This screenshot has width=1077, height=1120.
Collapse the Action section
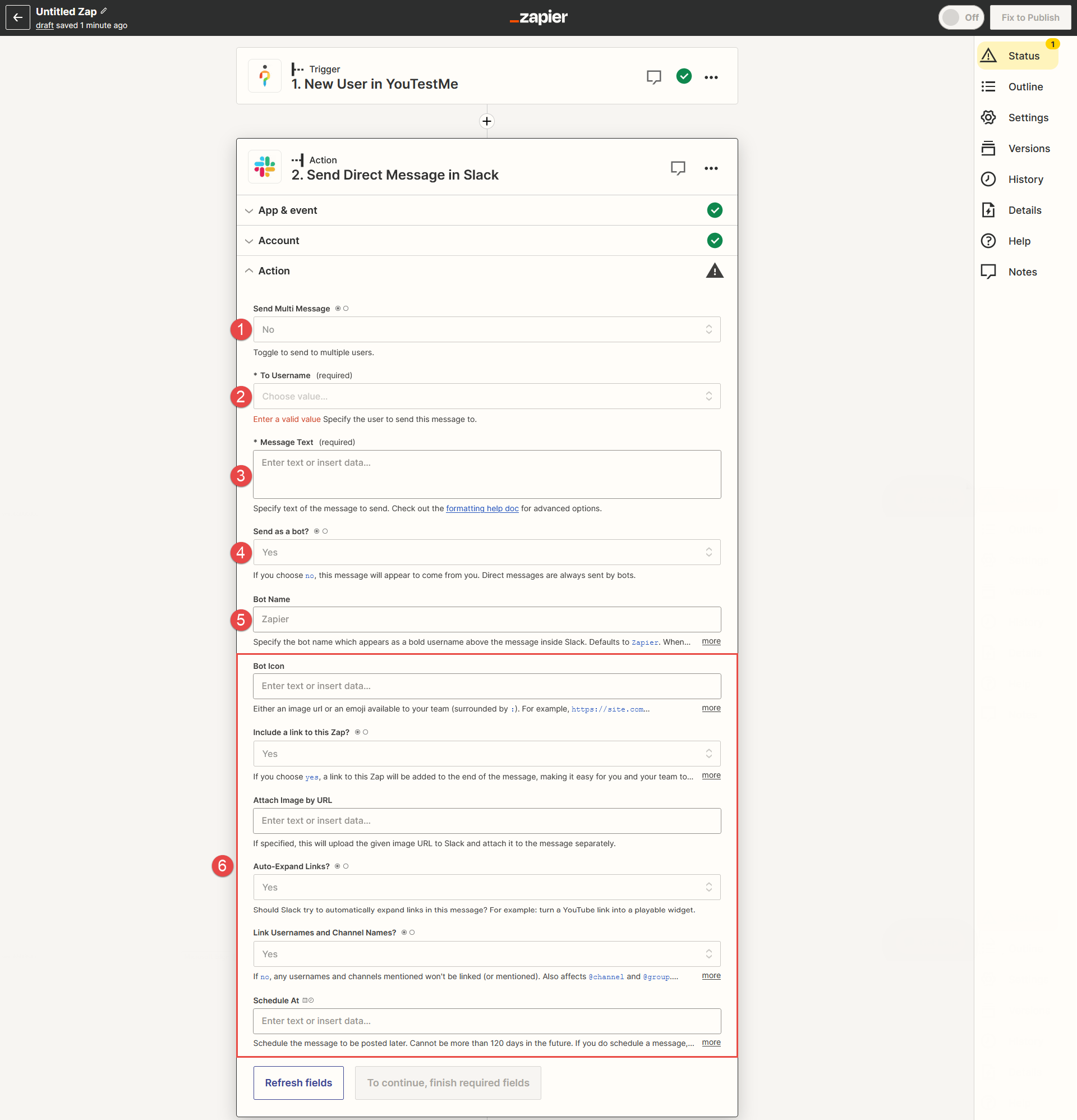click(x=487, y=271)
